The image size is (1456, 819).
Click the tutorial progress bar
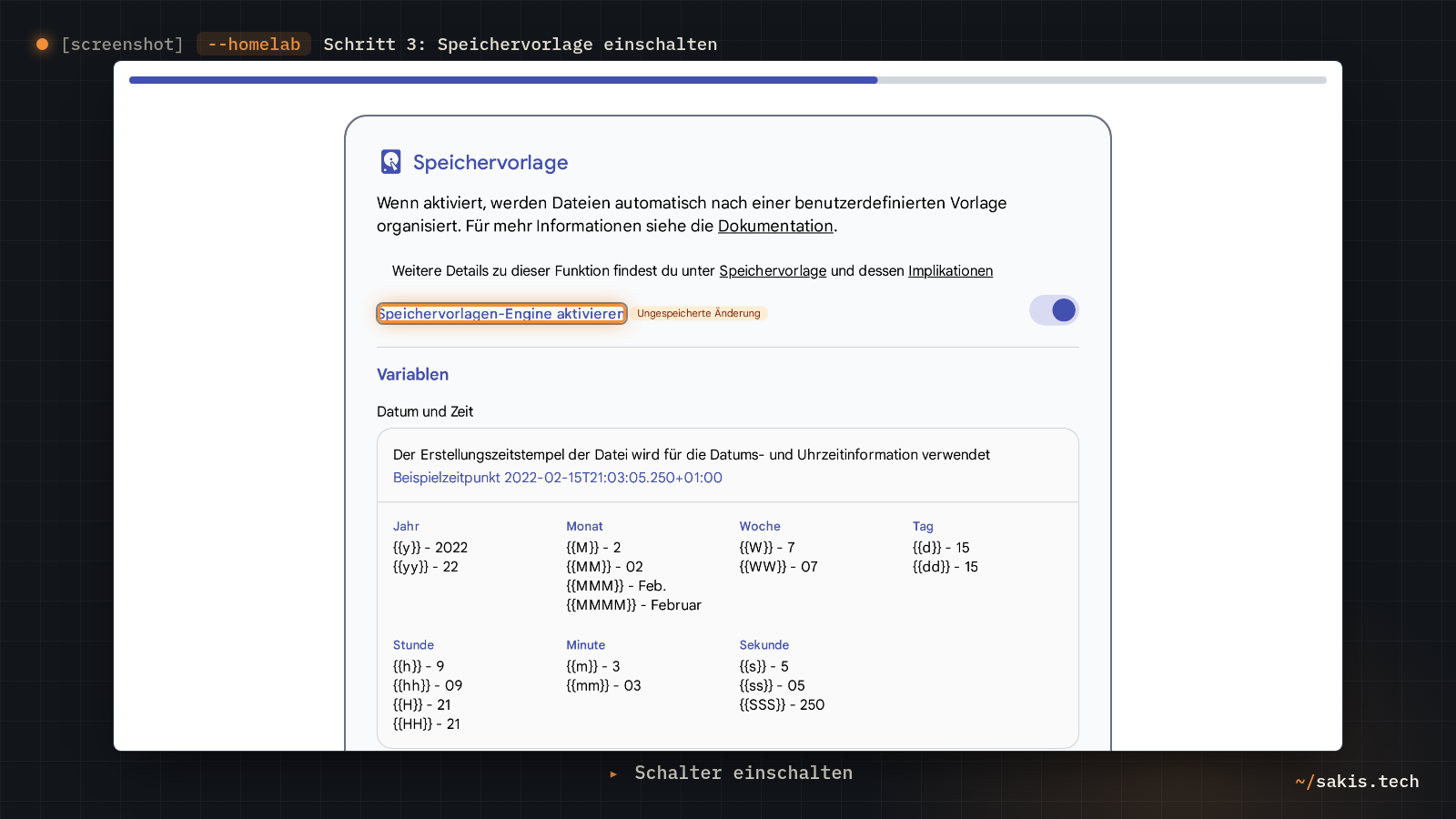click(728, 80)
